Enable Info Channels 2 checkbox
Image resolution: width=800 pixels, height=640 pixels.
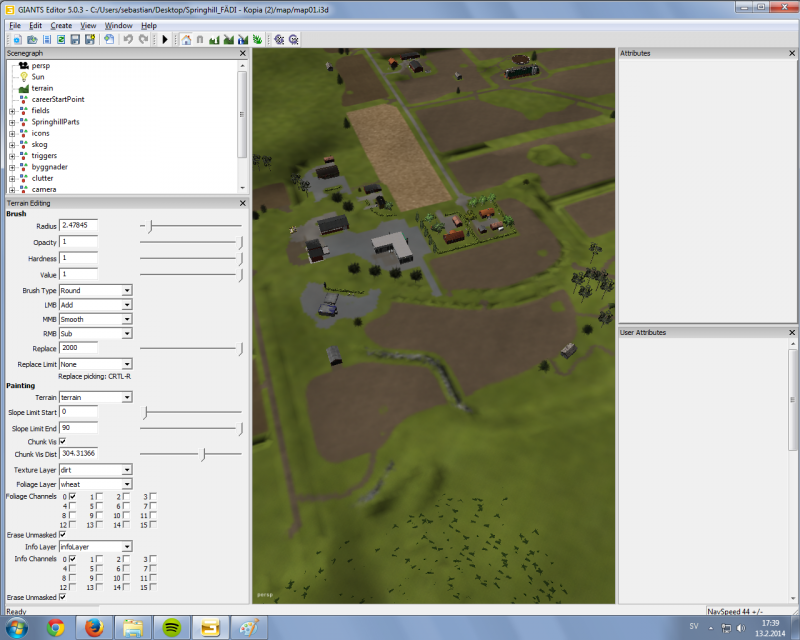(x=126, y=558)
